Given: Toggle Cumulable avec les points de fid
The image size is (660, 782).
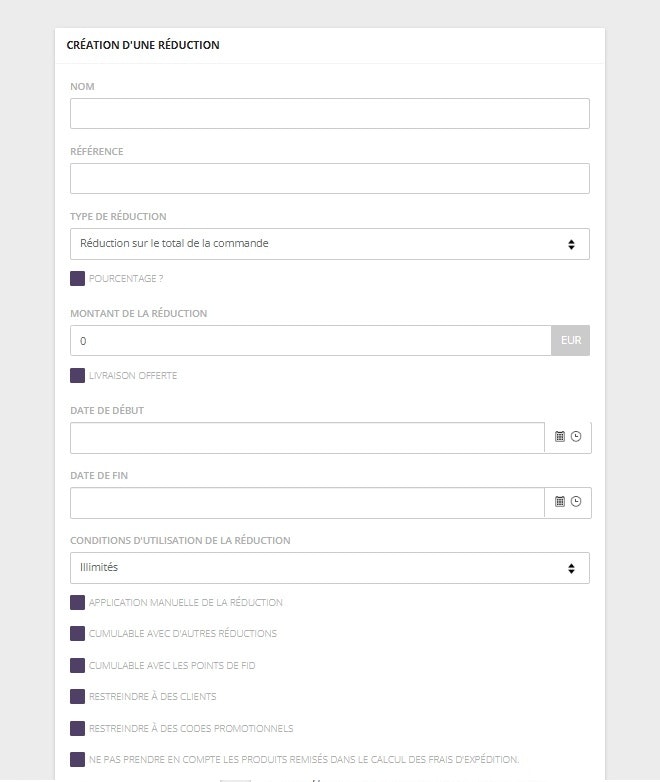Looking at the screenshot, I should (x=77, y=665).
